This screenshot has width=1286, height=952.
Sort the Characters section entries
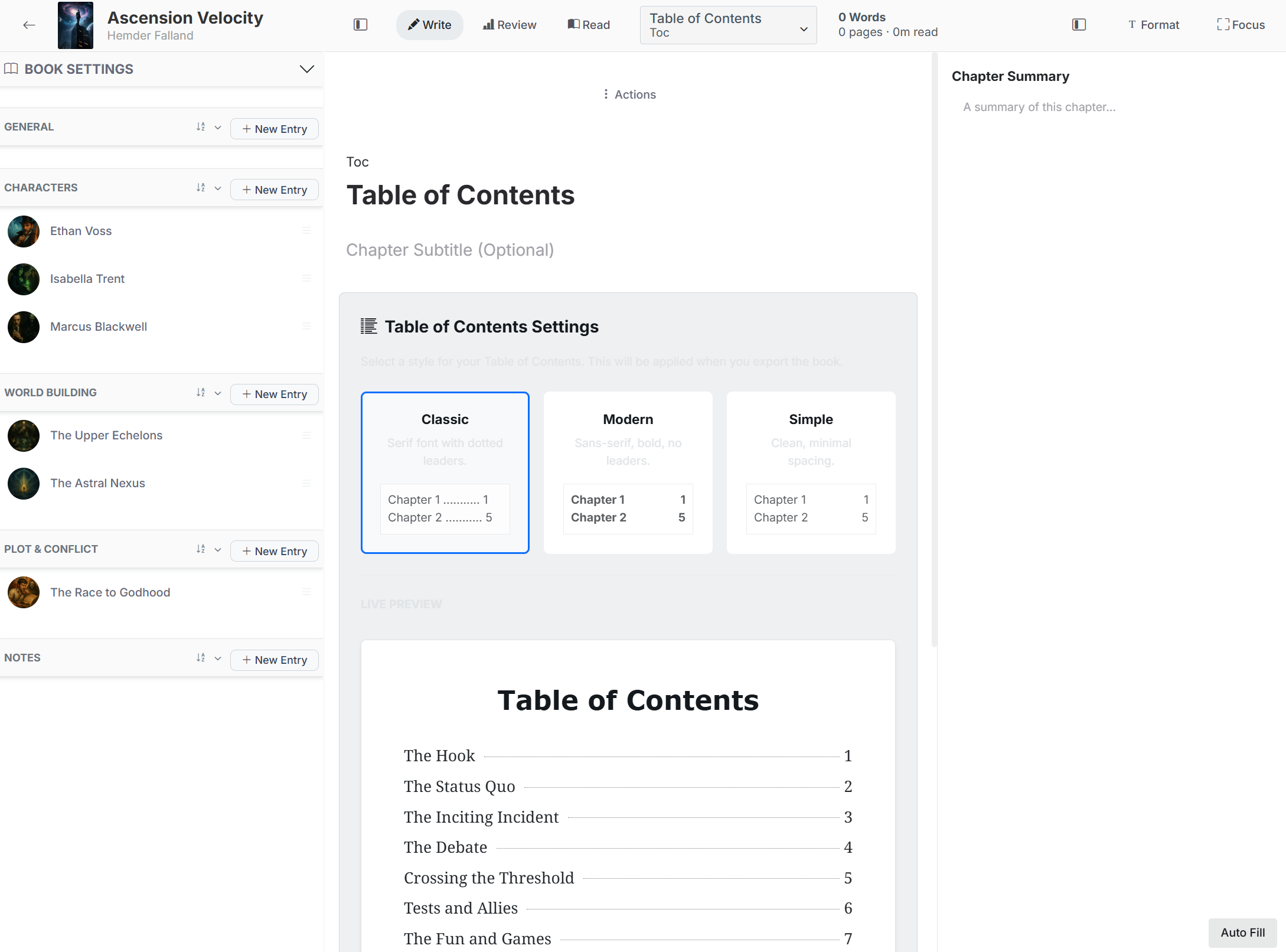[x=201, y=188]
